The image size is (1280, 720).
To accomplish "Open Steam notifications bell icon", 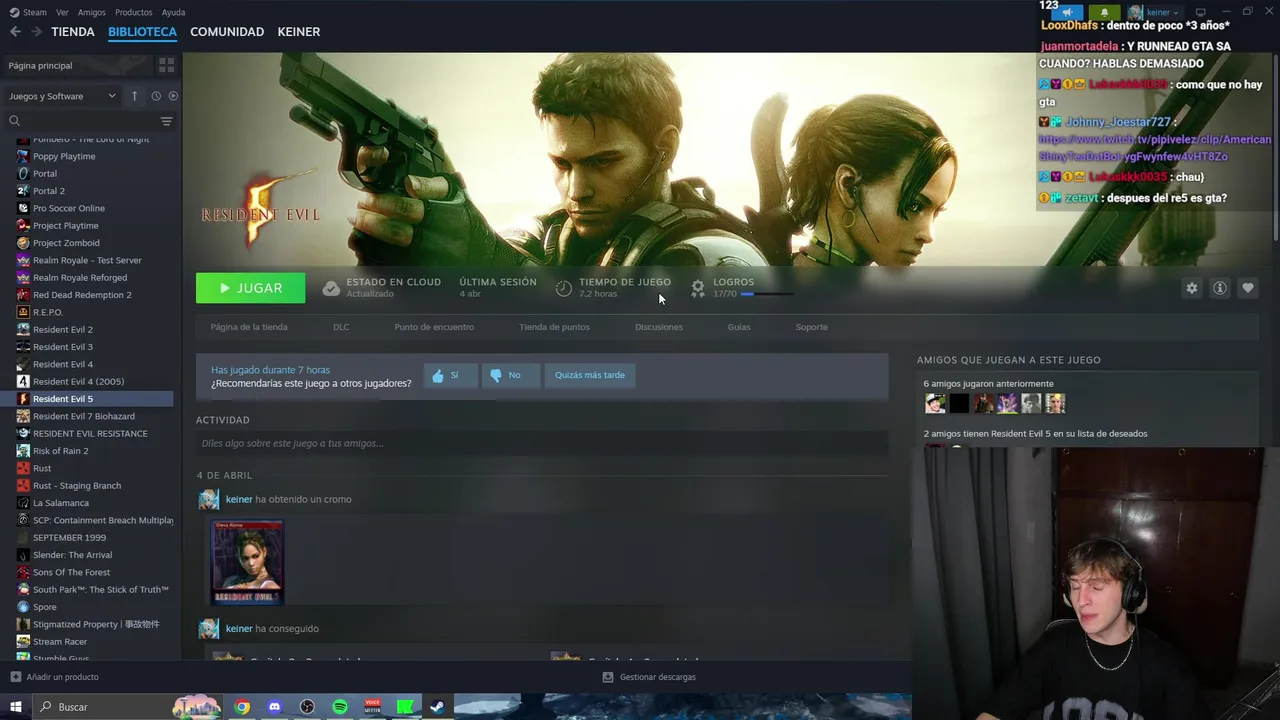I will click(1104, 12).
